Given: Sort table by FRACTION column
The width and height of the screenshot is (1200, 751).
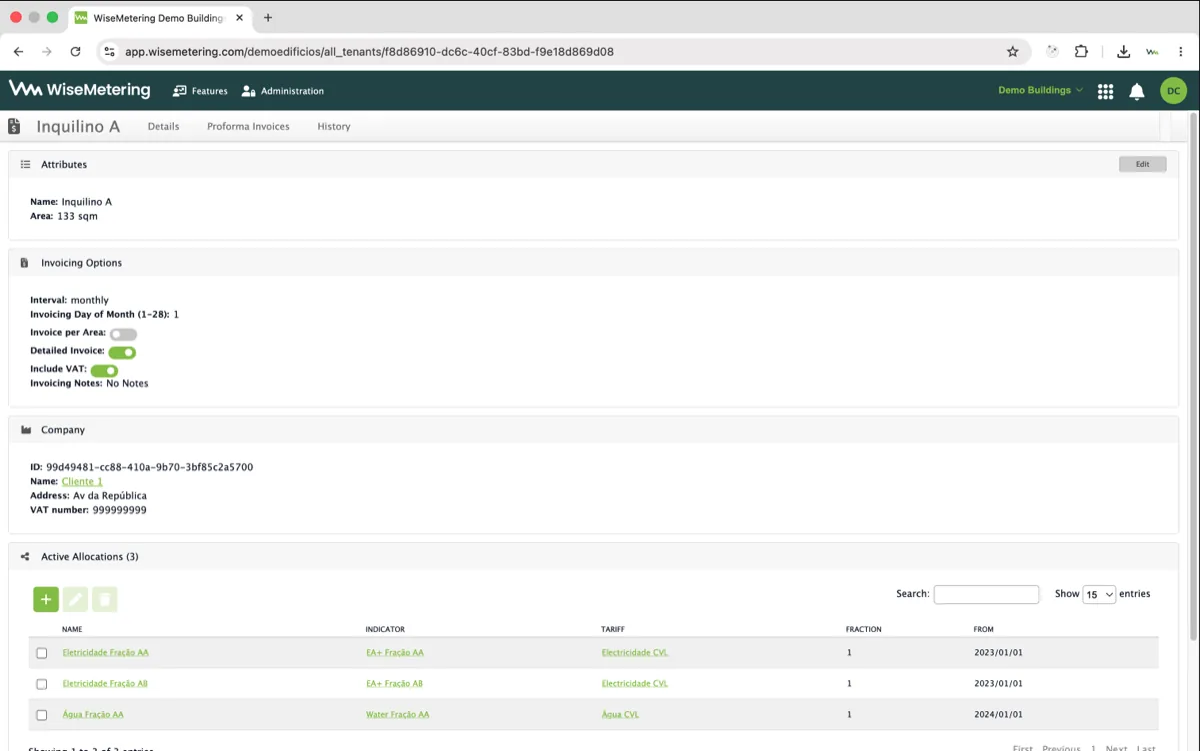Looking at the screenshot, I should click(864, 630).
